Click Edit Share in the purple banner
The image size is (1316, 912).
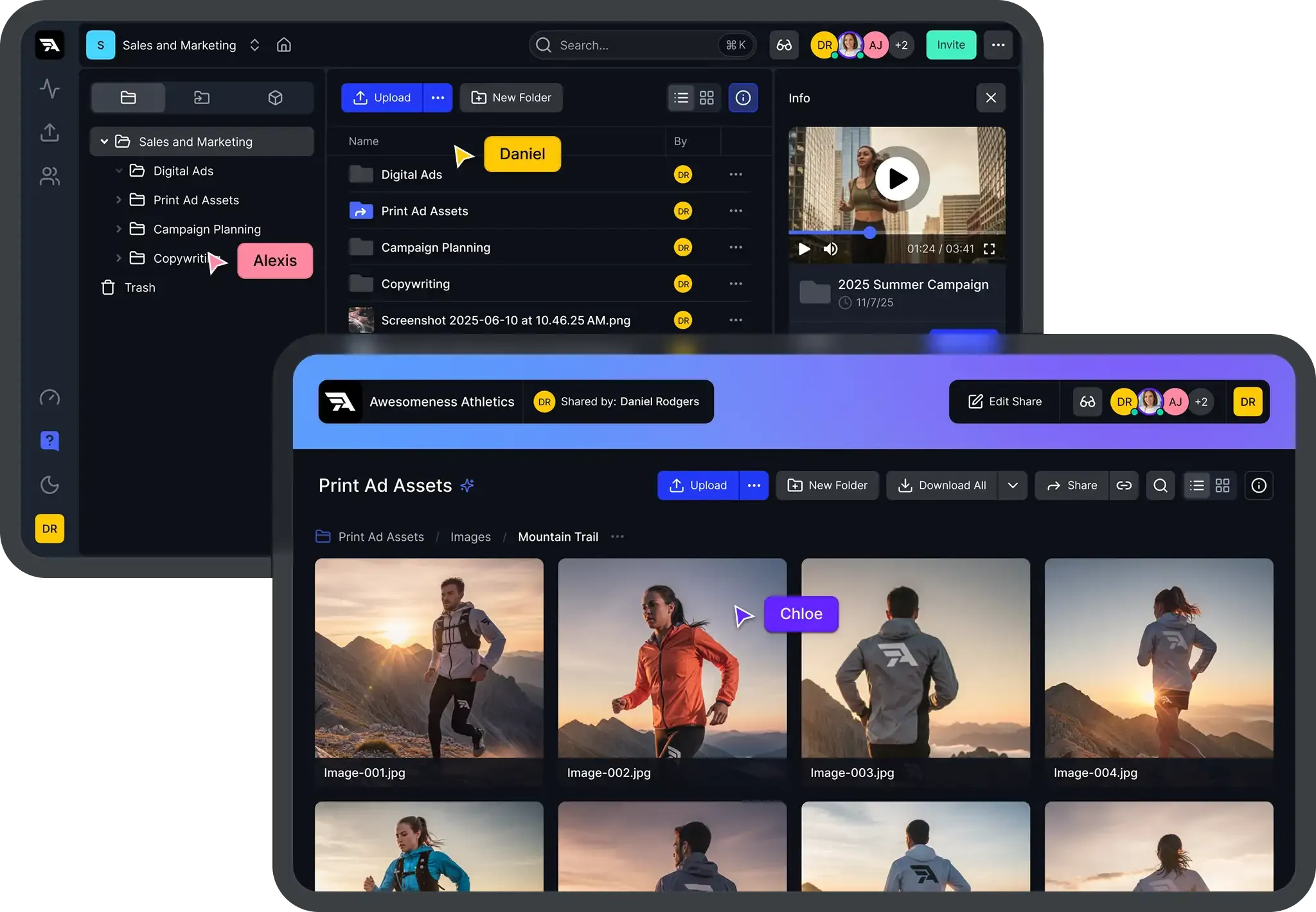click(1005, 401)
